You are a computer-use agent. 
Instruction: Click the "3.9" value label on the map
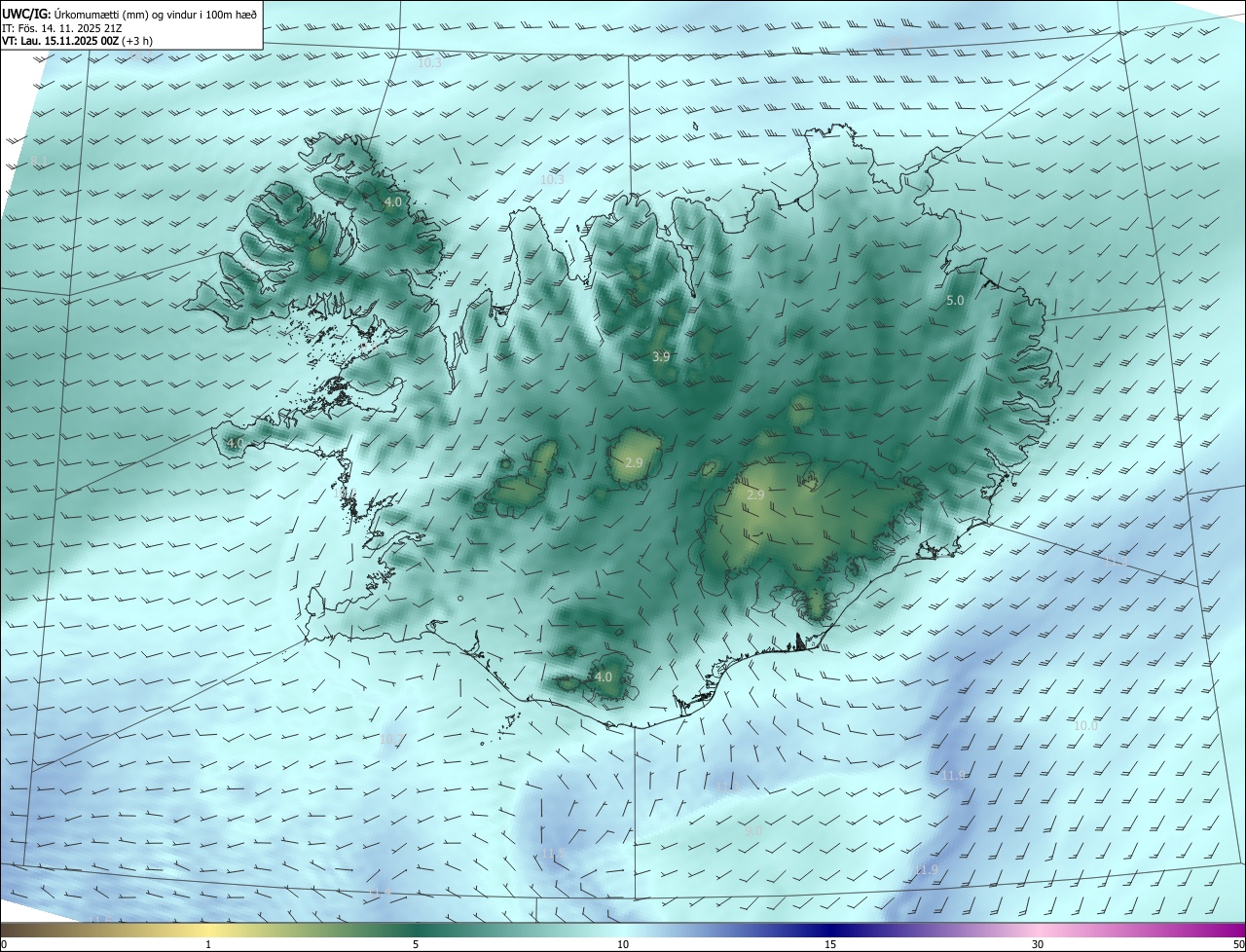[x=661, y=357]
